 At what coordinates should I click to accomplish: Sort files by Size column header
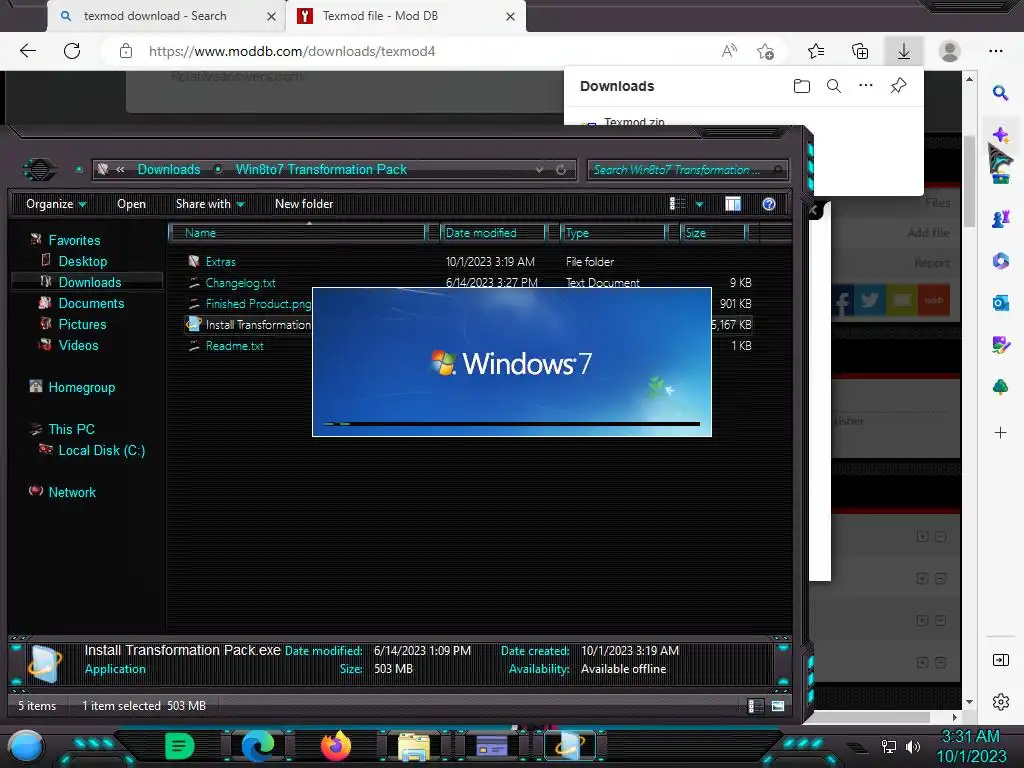(713, 232)
